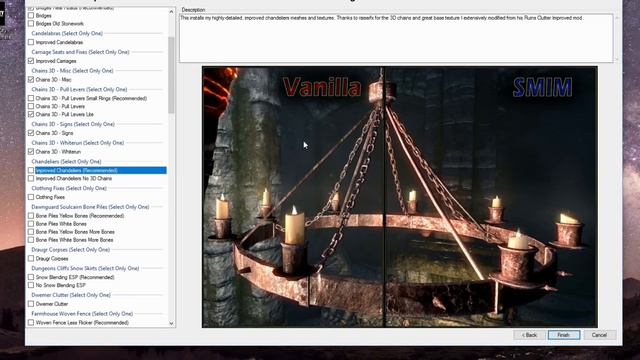Click Chandeliers (Select Only One) header
Viewport: 640px width, 360px height.
[66, 162]
